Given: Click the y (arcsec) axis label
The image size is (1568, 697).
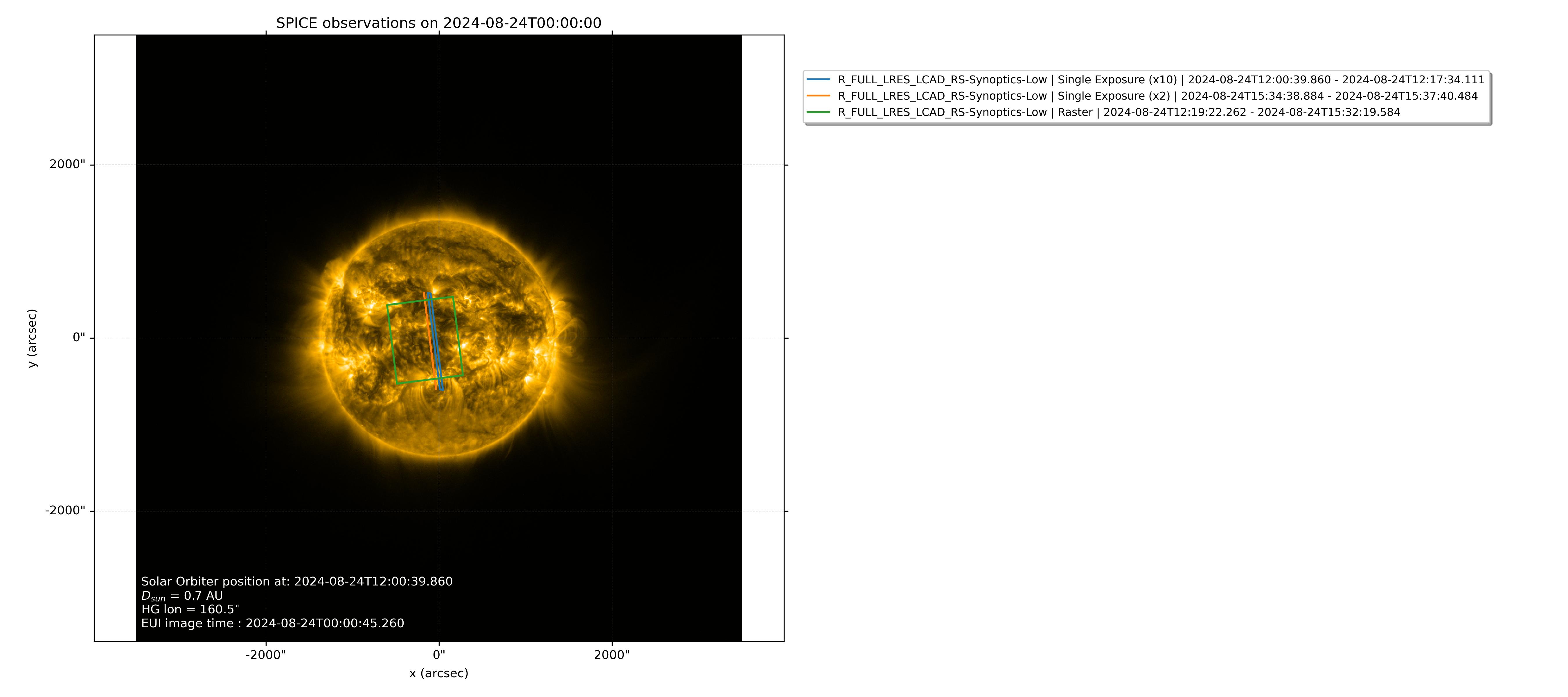Looking at the screenshot, I should [32, 338].
